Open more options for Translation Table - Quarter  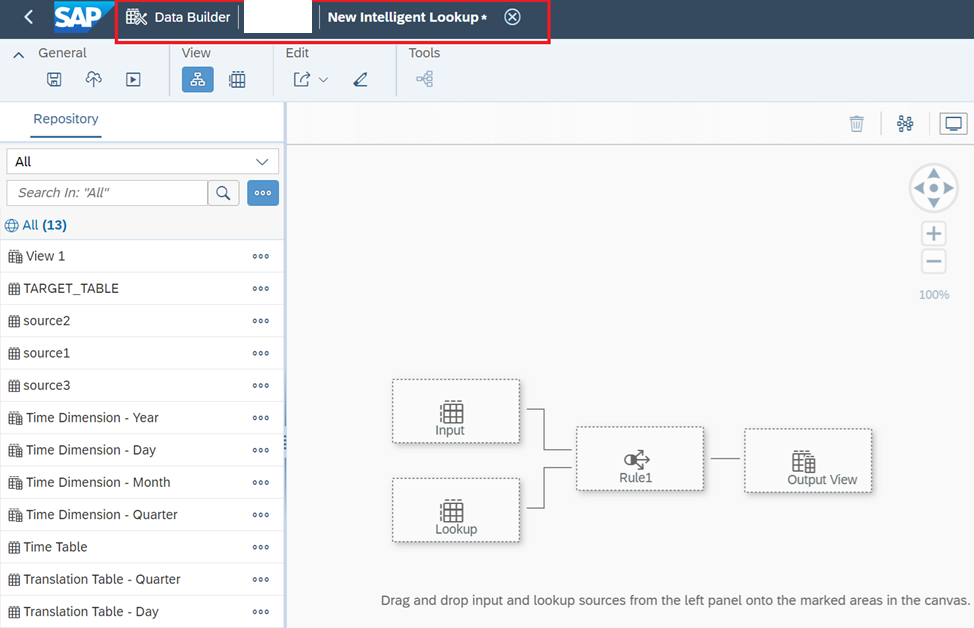261,580
